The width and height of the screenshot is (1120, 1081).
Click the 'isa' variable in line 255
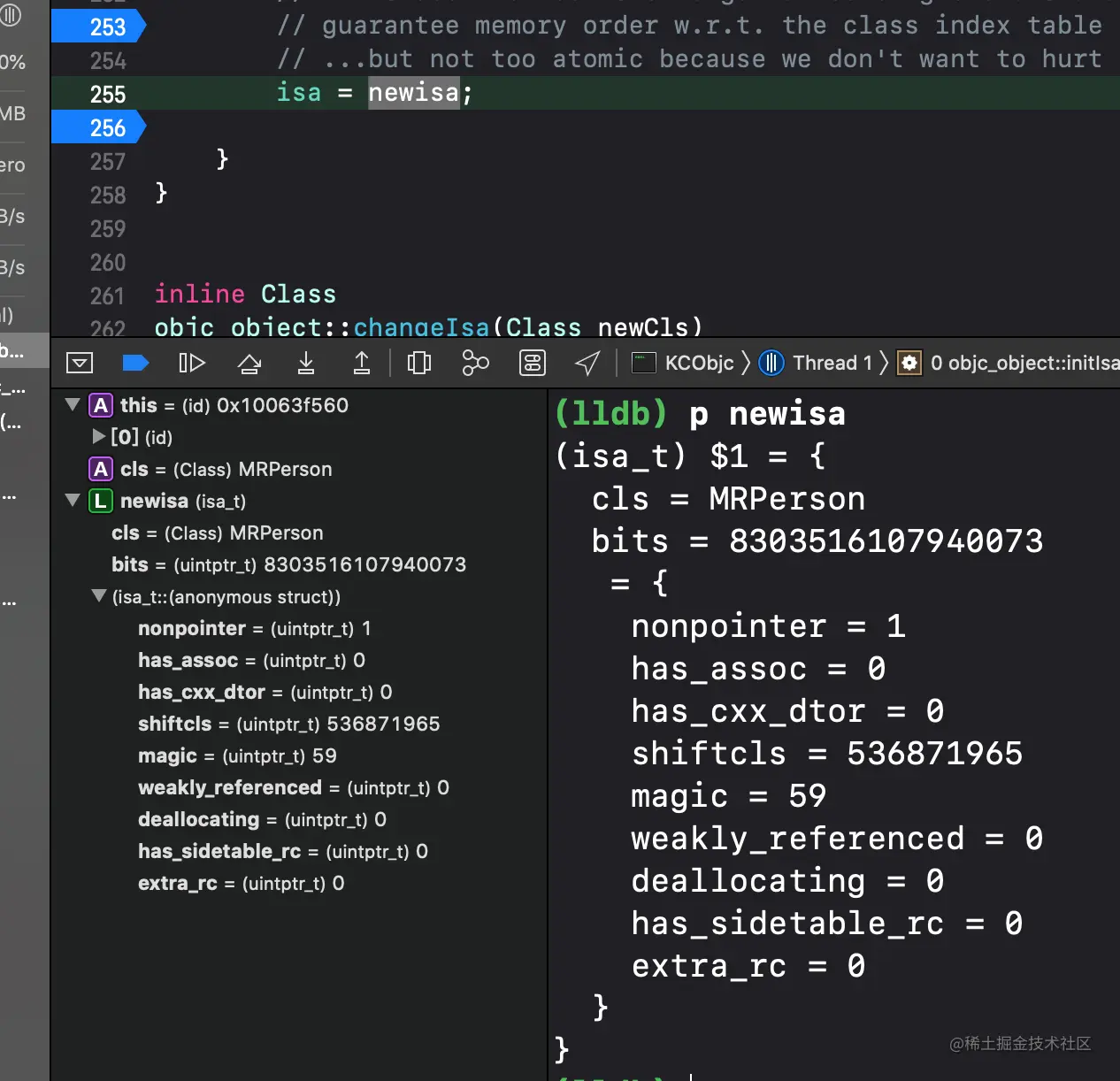[x=299, y=93]
